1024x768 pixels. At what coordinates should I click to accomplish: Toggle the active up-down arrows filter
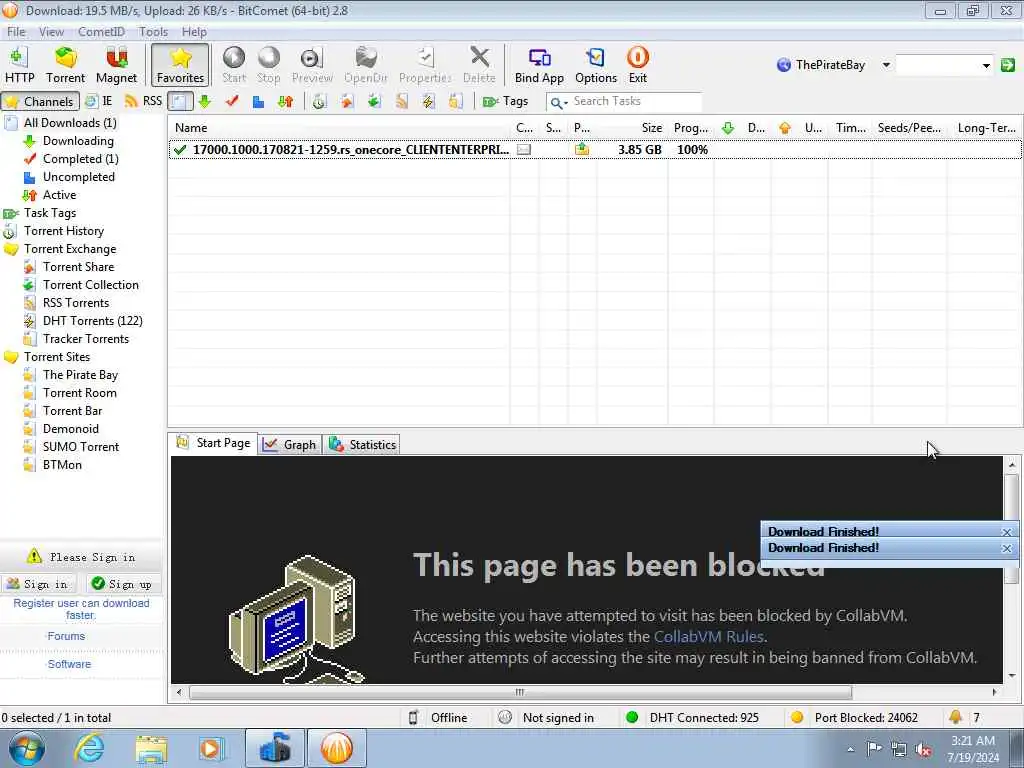pos(285,101)
